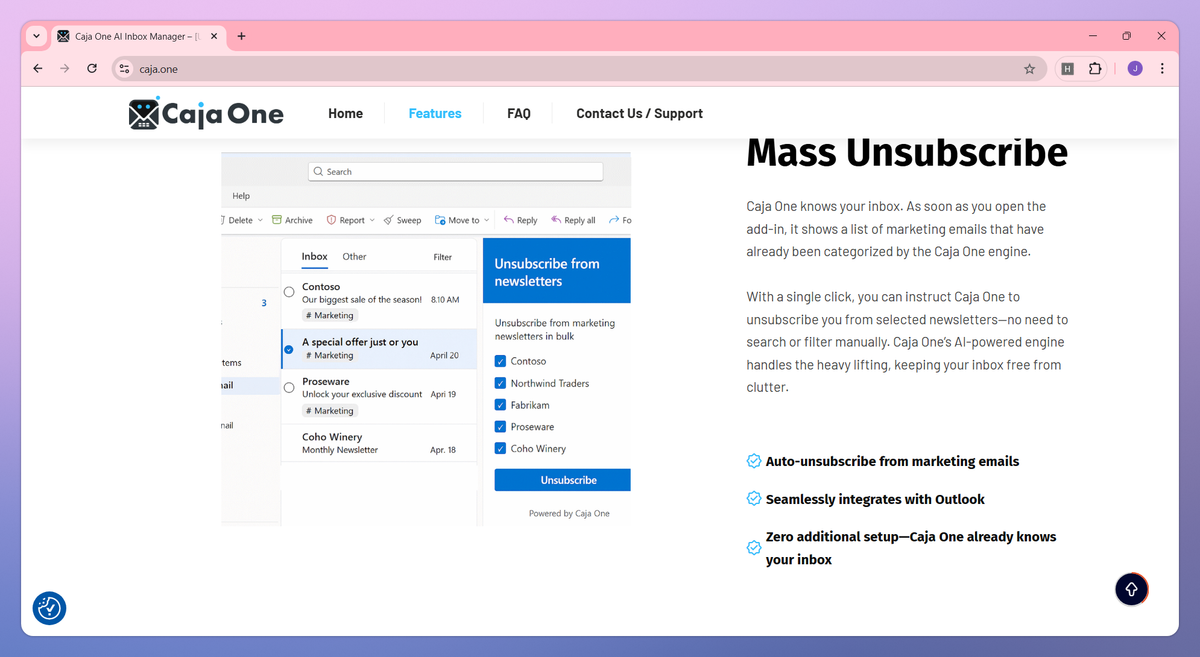Open the J profile avatar

click(x=1134, y=69)
